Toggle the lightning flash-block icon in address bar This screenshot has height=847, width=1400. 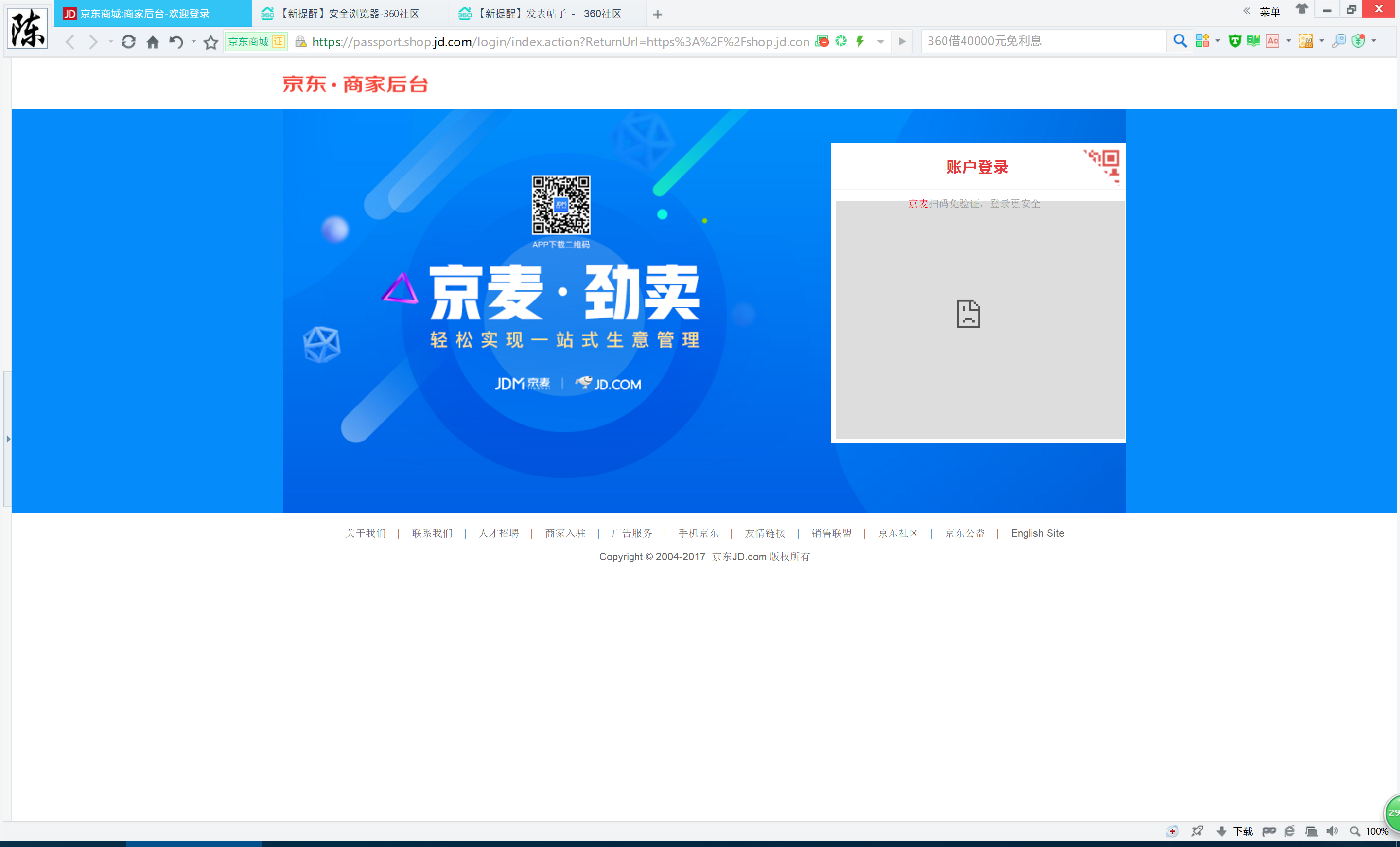859,41
